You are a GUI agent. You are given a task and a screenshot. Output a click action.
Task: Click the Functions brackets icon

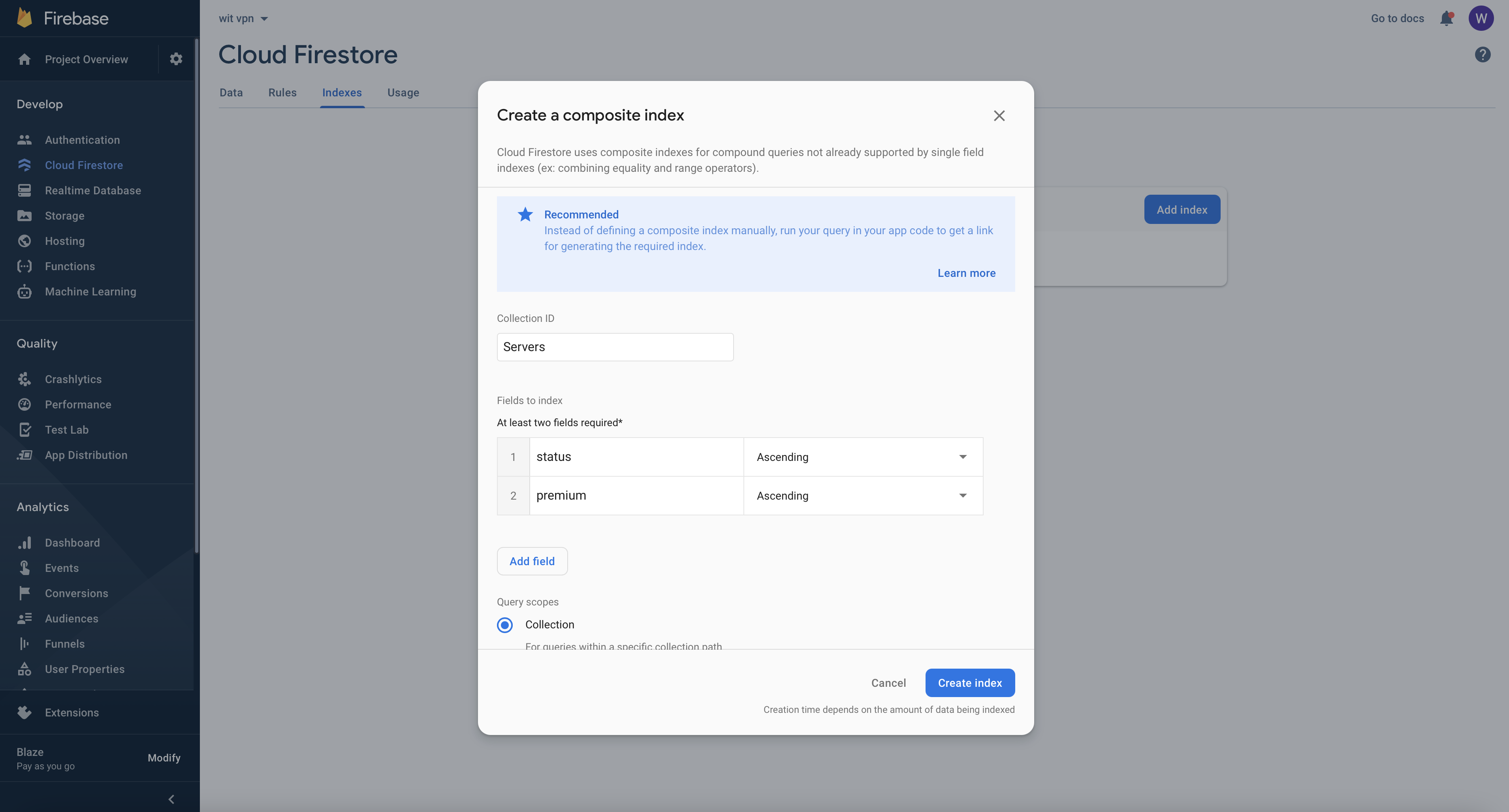click(24, 266)
